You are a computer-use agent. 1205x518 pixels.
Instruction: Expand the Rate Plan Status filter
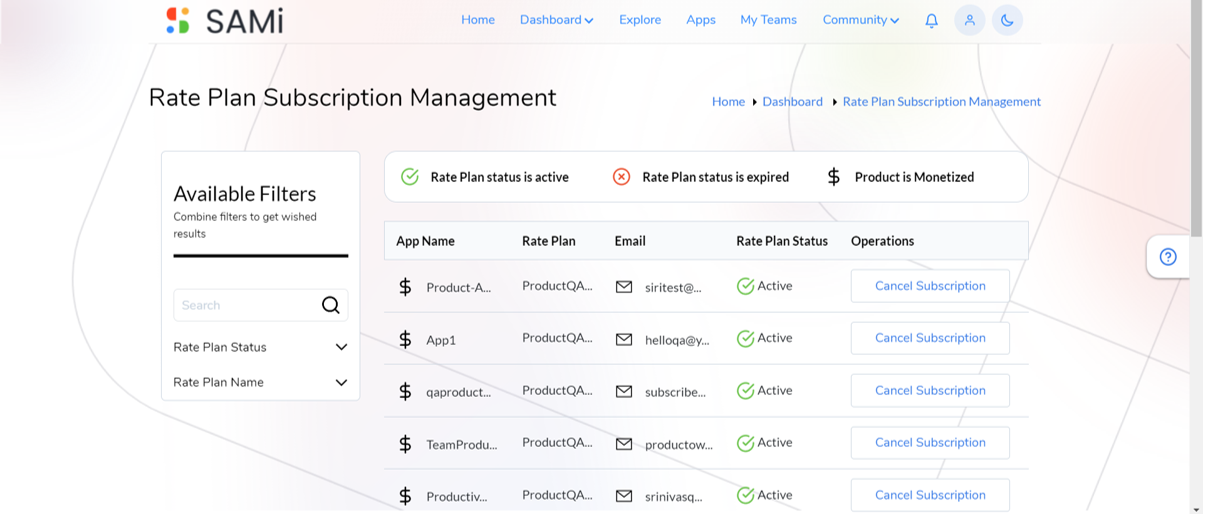pyautogui.click(x=260, y=347)
